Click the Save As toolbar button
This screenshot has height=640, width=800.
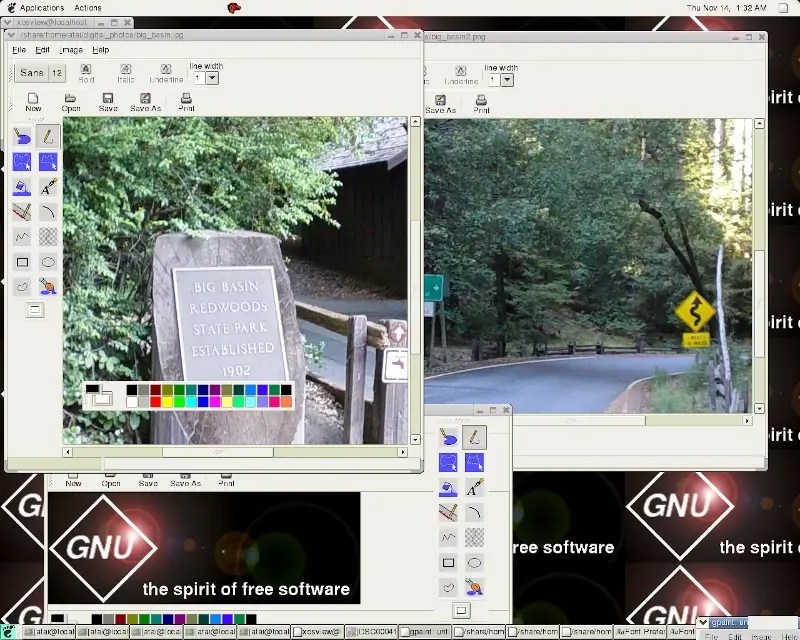pyautogui.click(x=147, y=98)
